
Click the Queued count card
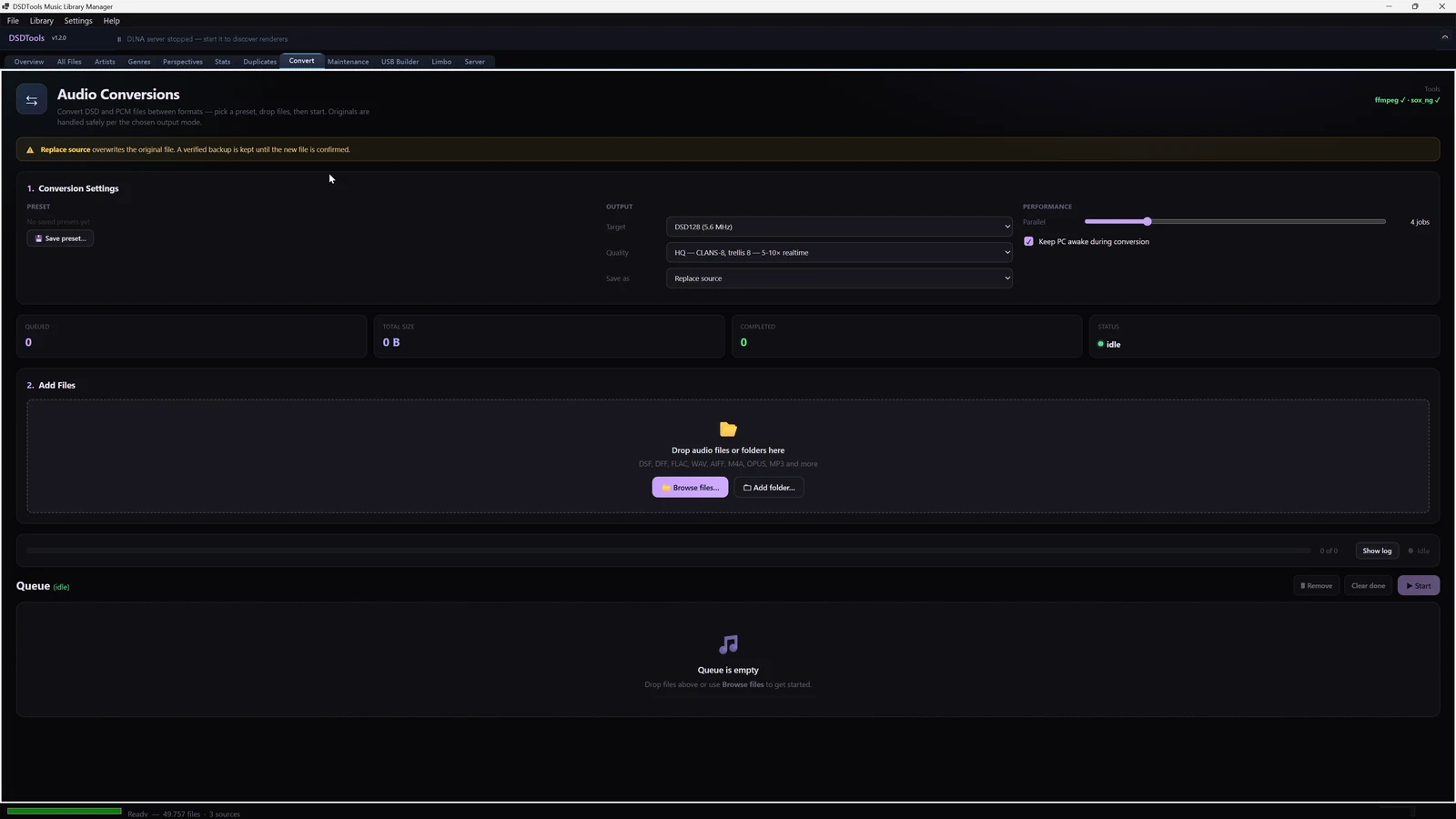tap(191, 336)
